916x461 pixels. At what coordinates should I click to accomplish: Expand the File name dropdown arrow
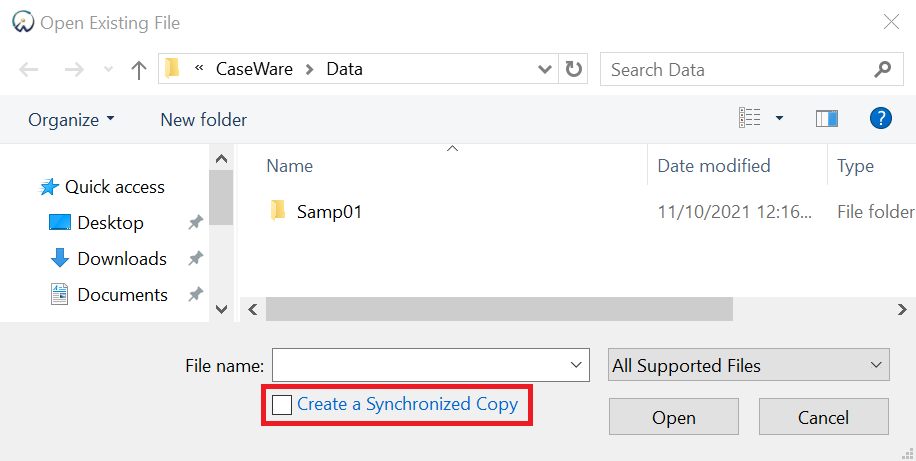click(x=576, y=365)
